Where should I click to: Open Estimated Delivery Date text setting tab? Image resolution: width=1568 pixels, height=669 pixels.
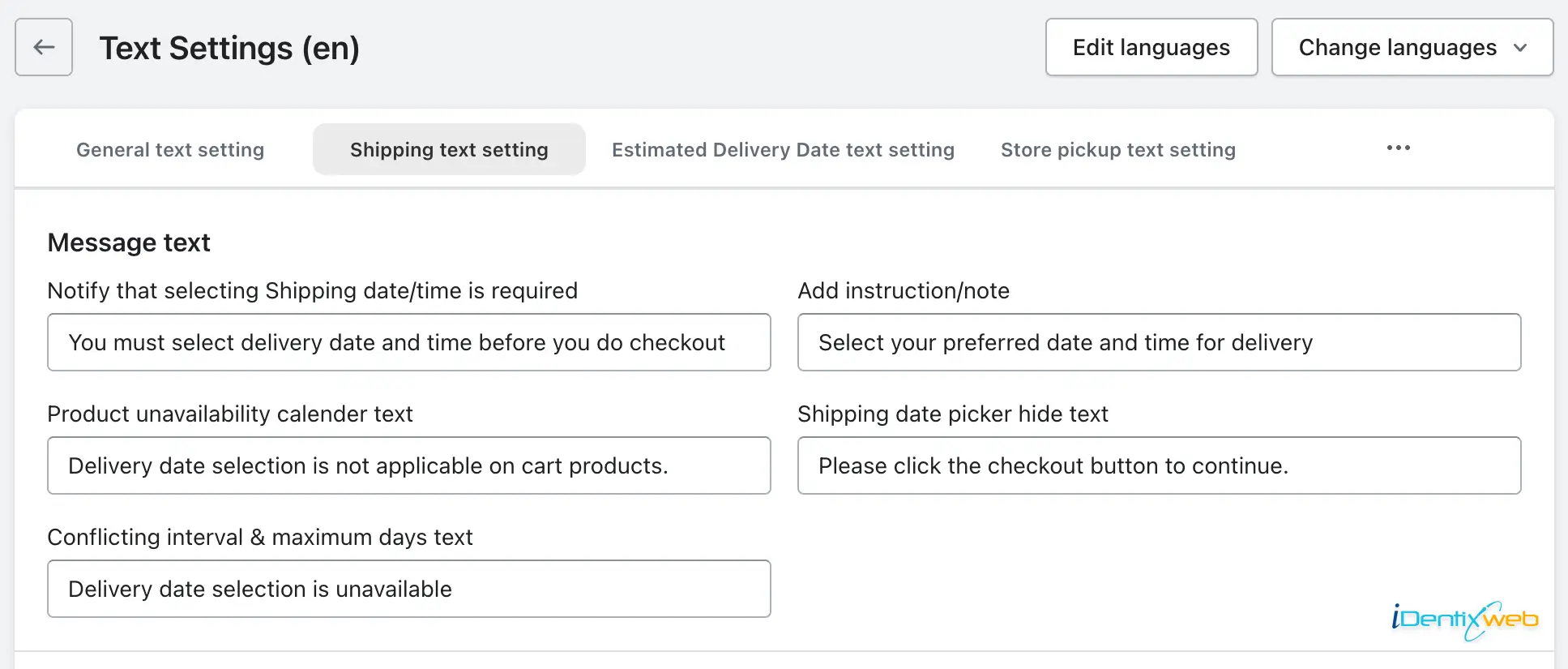pos(783,150)
